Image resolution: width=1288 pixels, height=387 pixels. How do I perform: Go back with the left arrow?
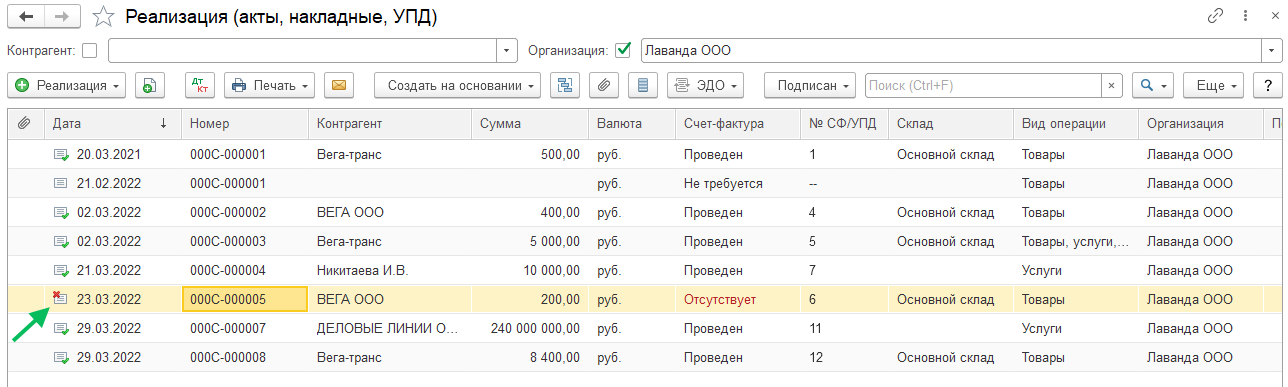(x=25, y=17)
